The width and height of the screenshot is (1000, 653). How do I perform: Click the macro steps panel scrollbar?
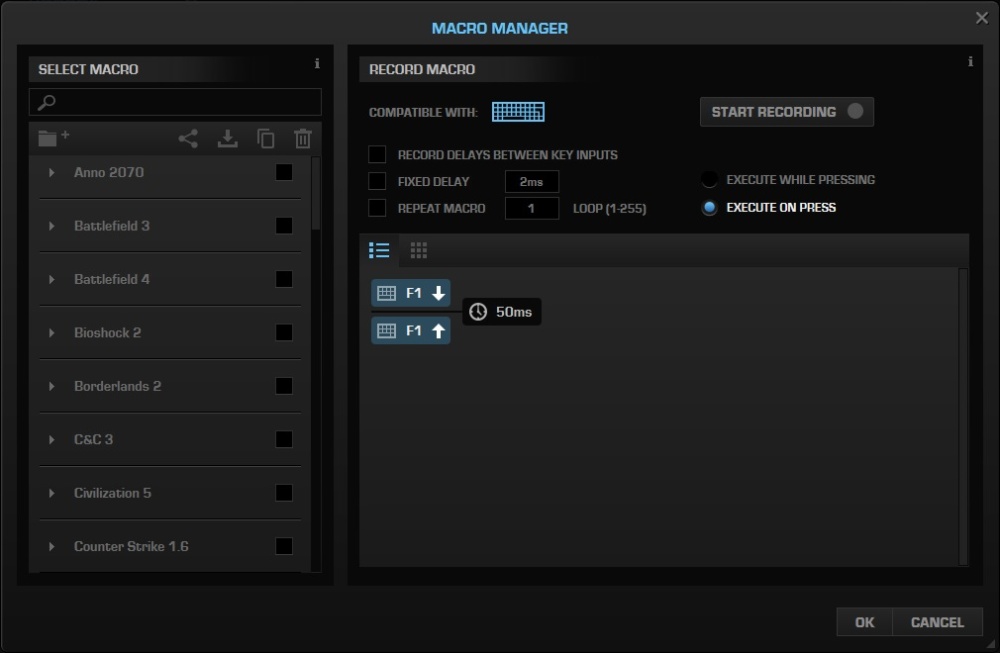[x=963, y=416]
